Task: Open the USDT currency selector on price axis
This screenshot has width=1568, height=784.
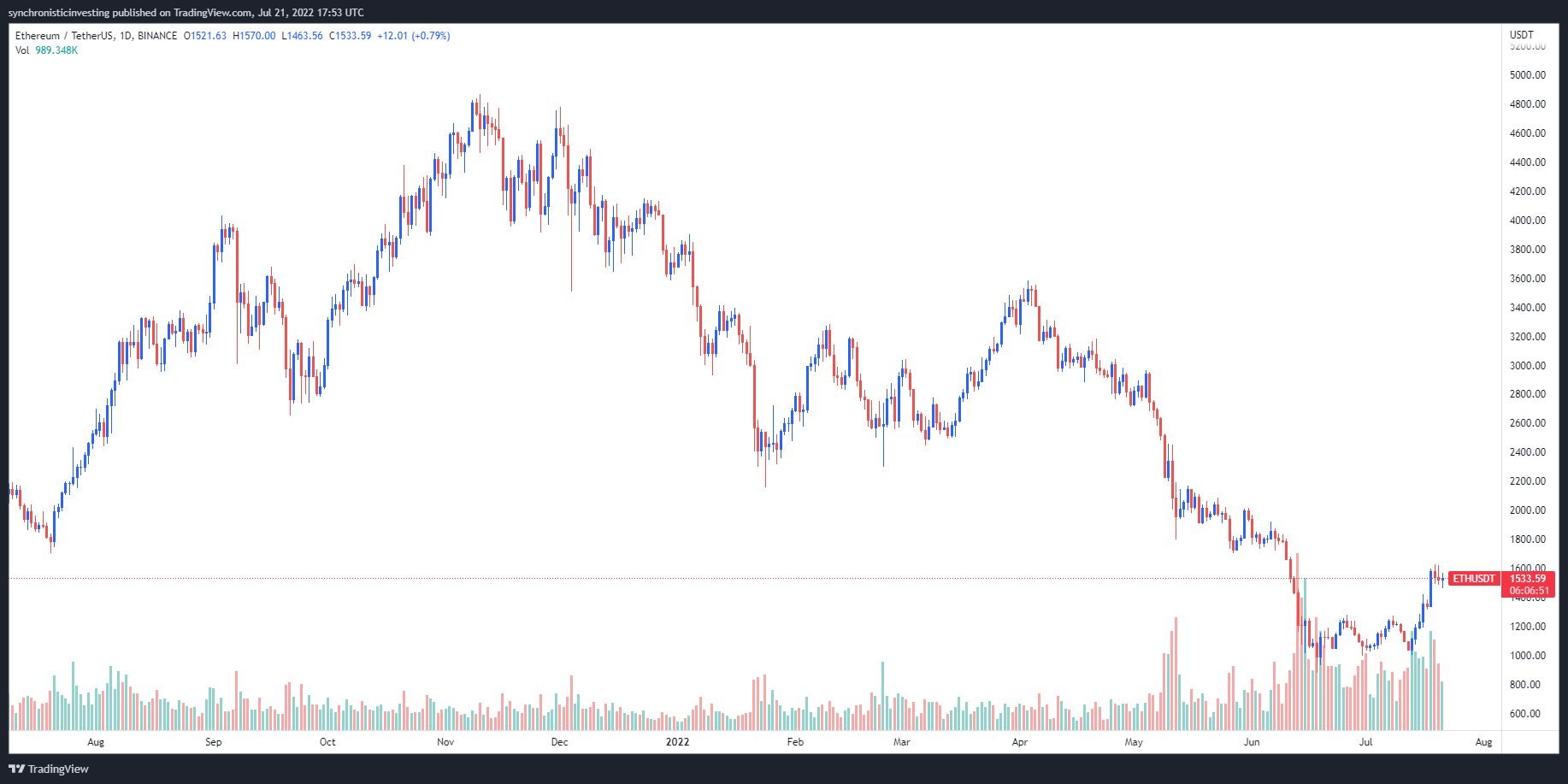Action: click(1521, 35)
